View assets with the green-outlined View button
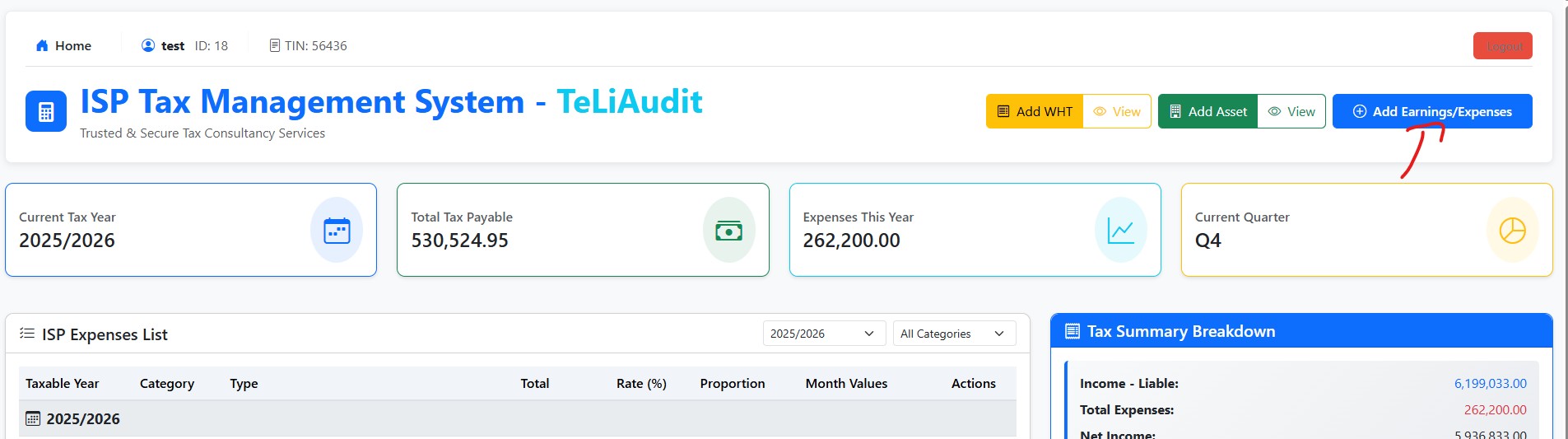The image size is (1568, 439). click(x=1291, y=112)
